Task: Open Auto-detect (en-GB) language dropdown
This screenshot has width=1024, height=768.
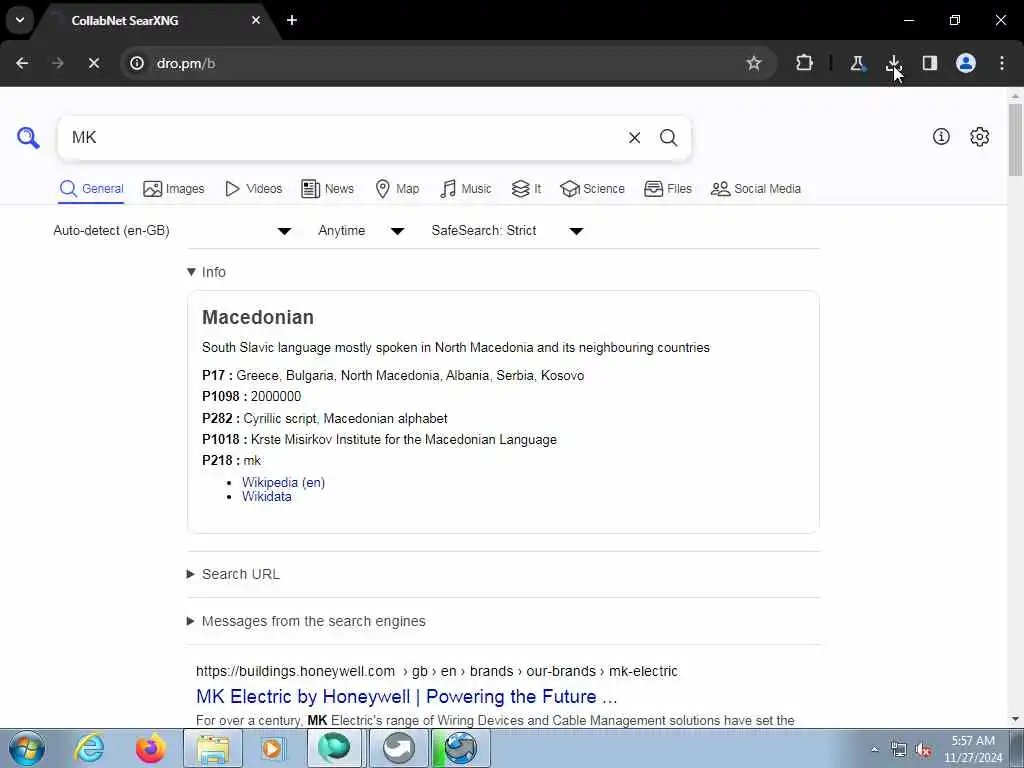Action: click(x=172, y=231)
